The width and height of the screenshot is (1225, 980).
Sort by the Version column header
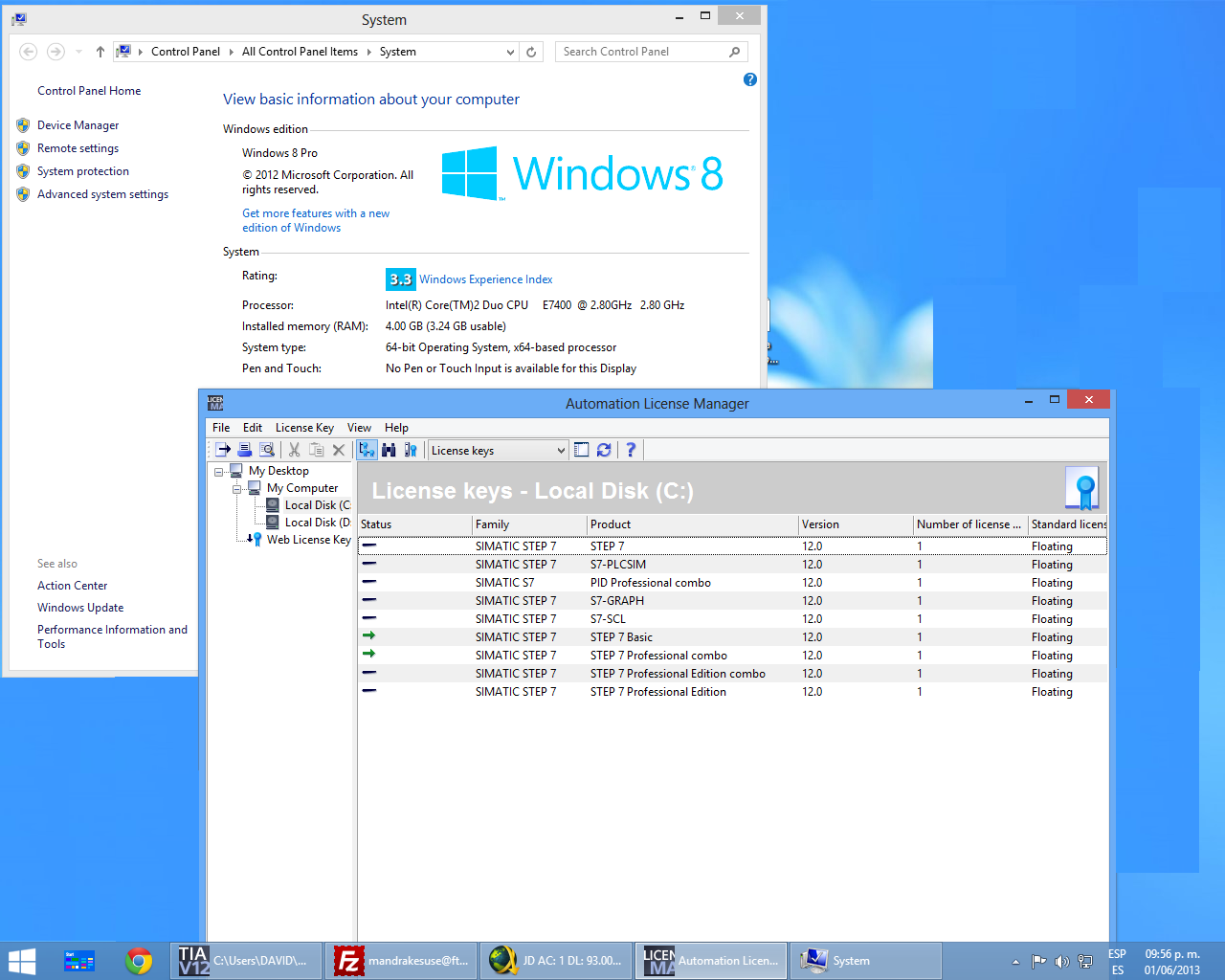click(x=855, y=524)
